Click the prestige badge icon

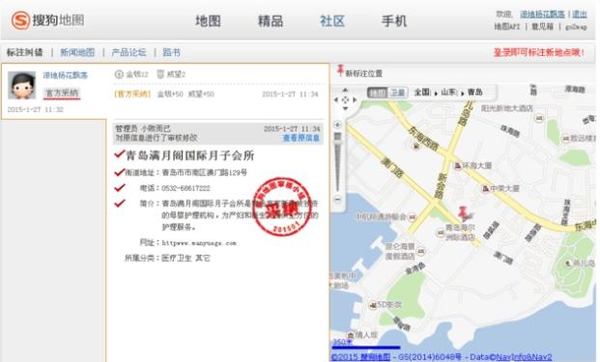(x=161, y=74)
